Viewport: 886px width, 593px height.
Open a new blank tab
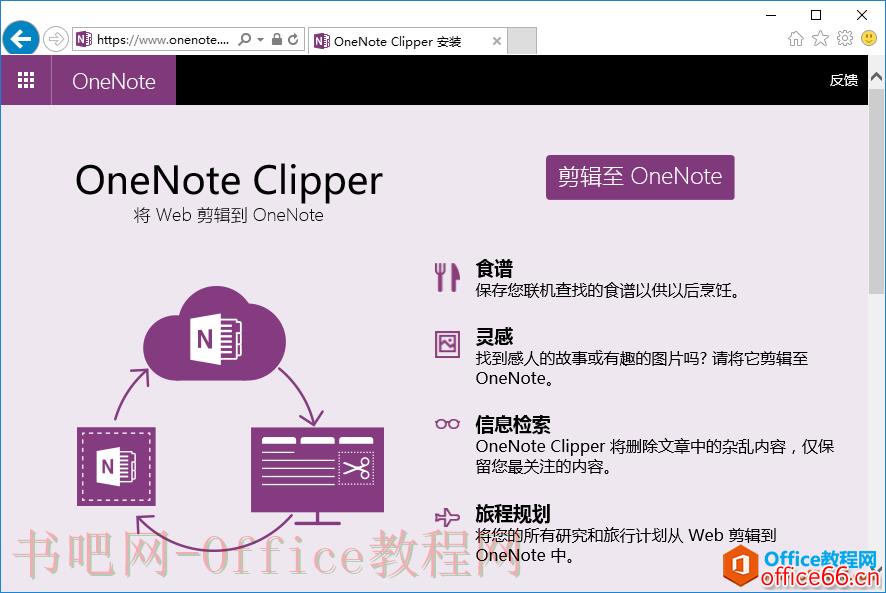522,41
